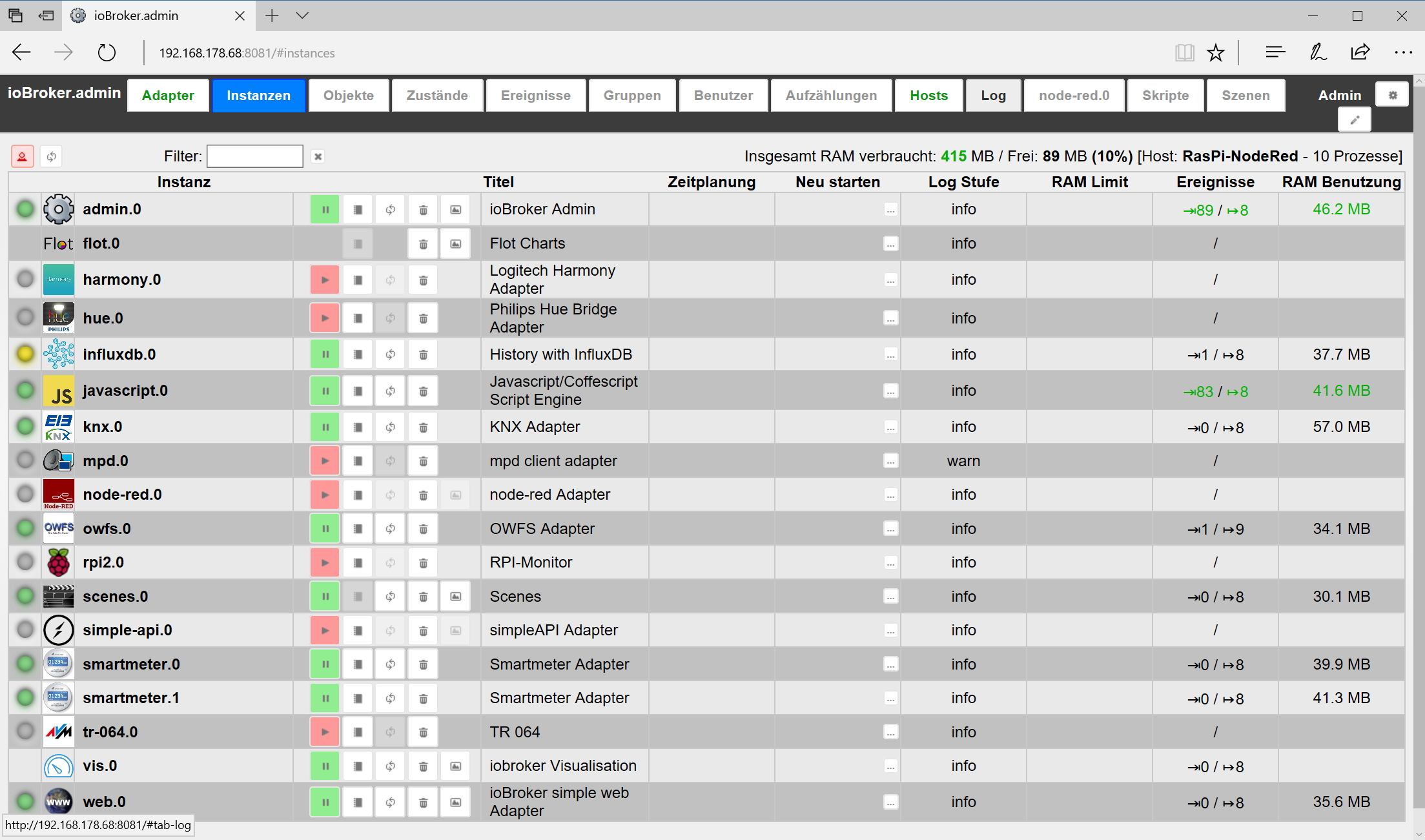
Task: Toggle the green status indicator for knx.0
Action: pos(24,427)
